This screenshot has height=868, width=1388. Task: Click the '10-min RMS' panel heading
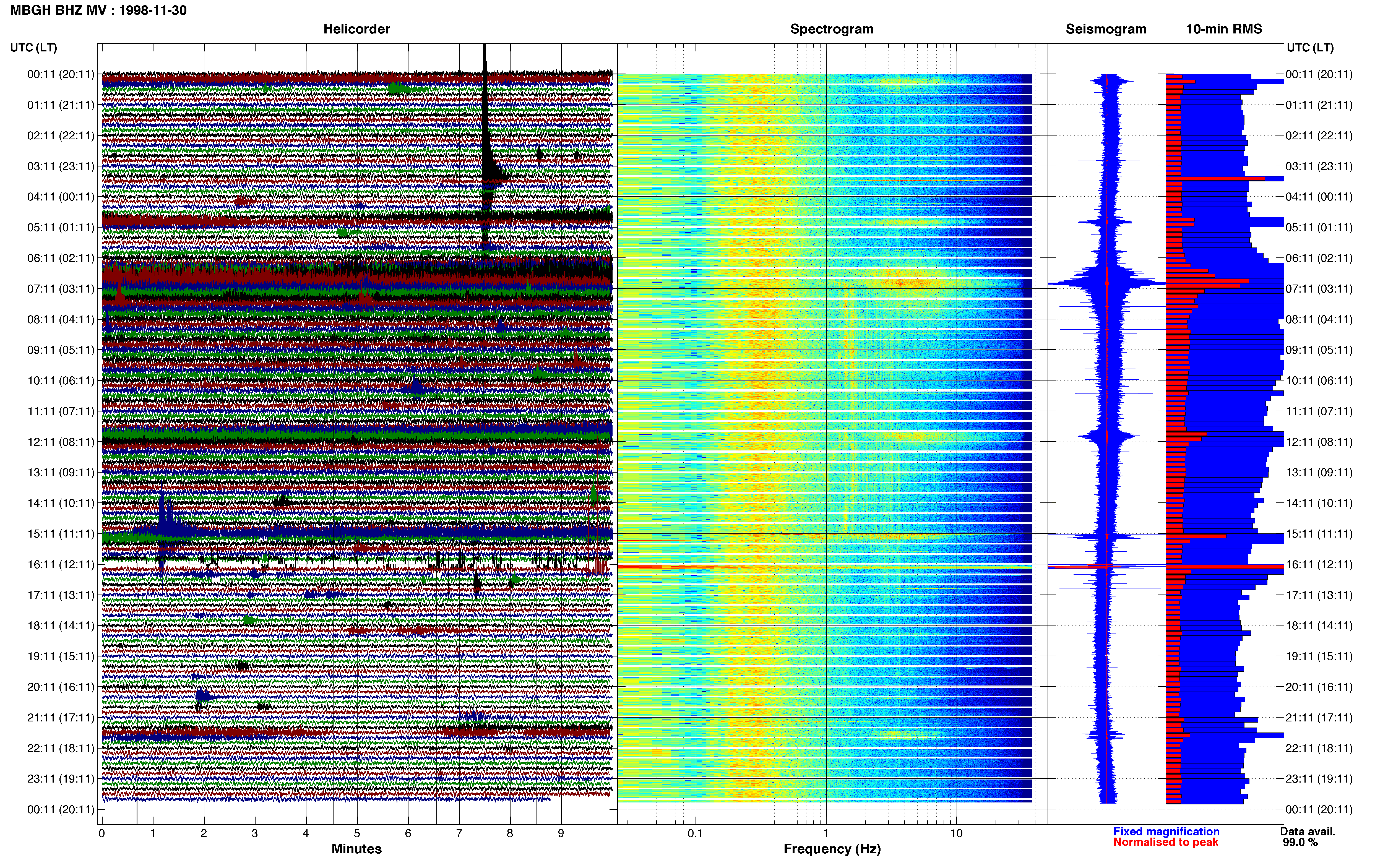1224,29
